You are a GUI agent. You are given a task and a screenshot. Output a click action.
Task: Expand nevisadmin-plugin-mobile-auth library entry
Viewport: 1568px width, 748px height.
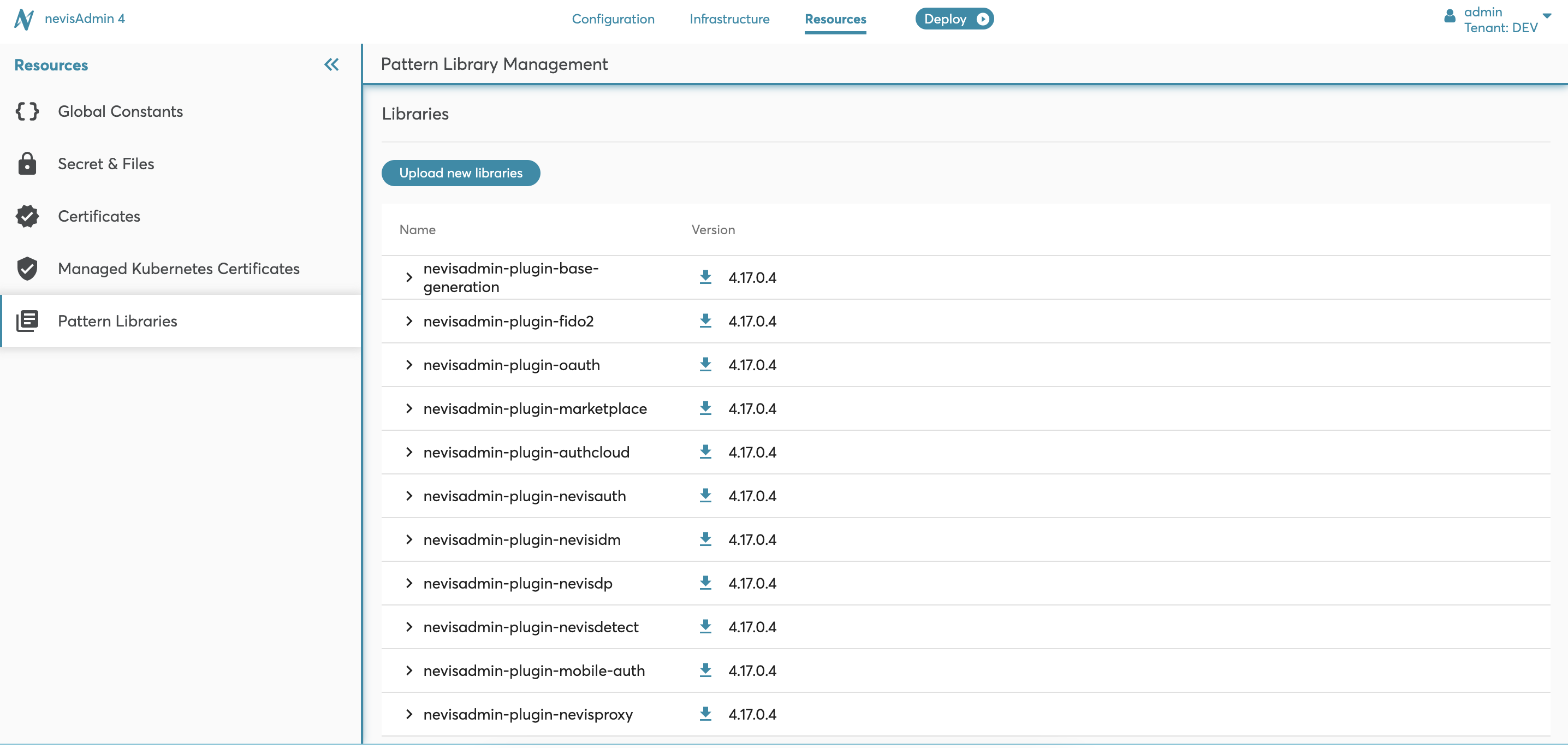pyautogui.click(x=409, y=670)
